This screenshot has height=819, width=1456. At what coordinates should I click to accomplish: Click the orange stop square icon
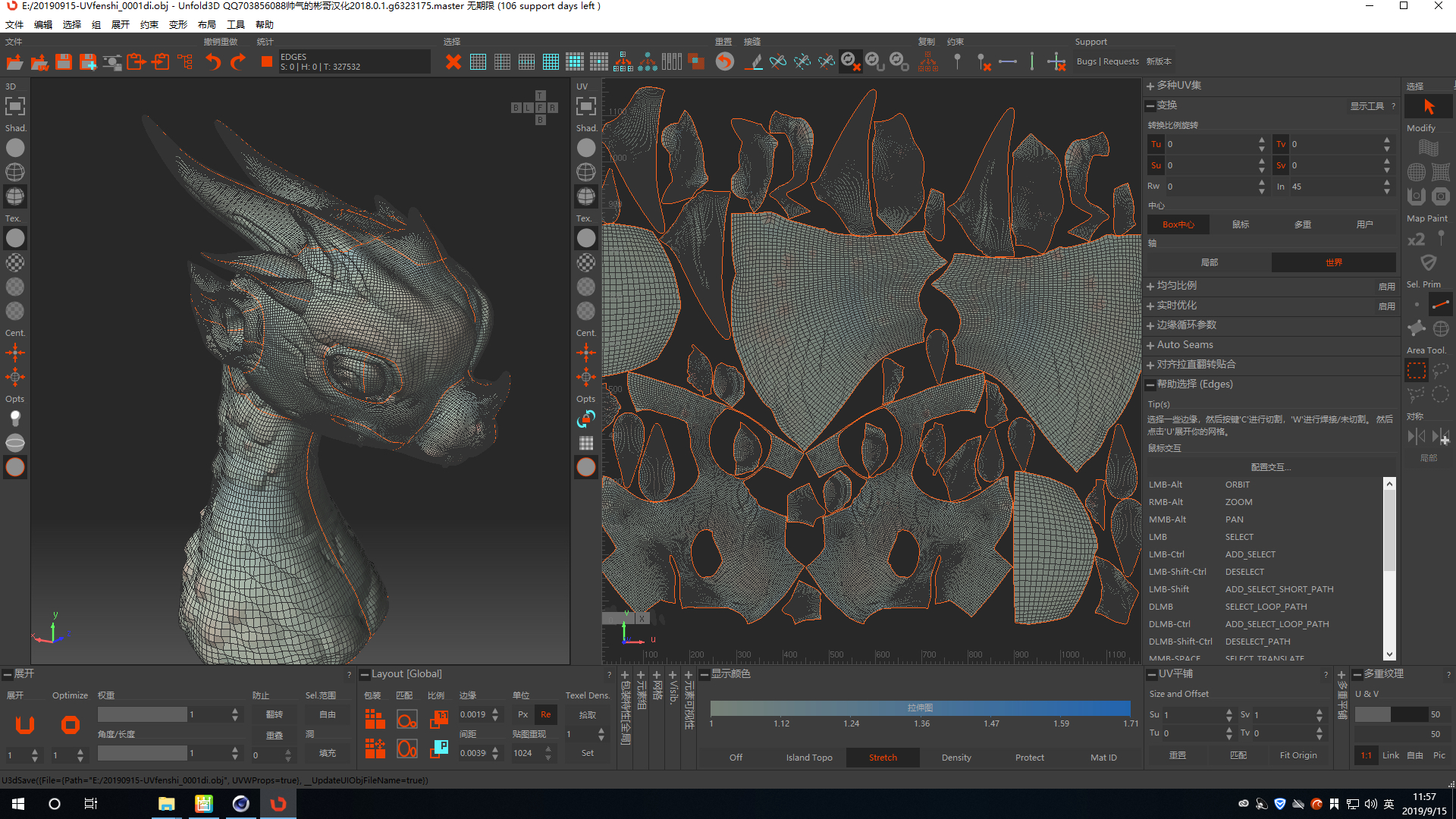267,62
